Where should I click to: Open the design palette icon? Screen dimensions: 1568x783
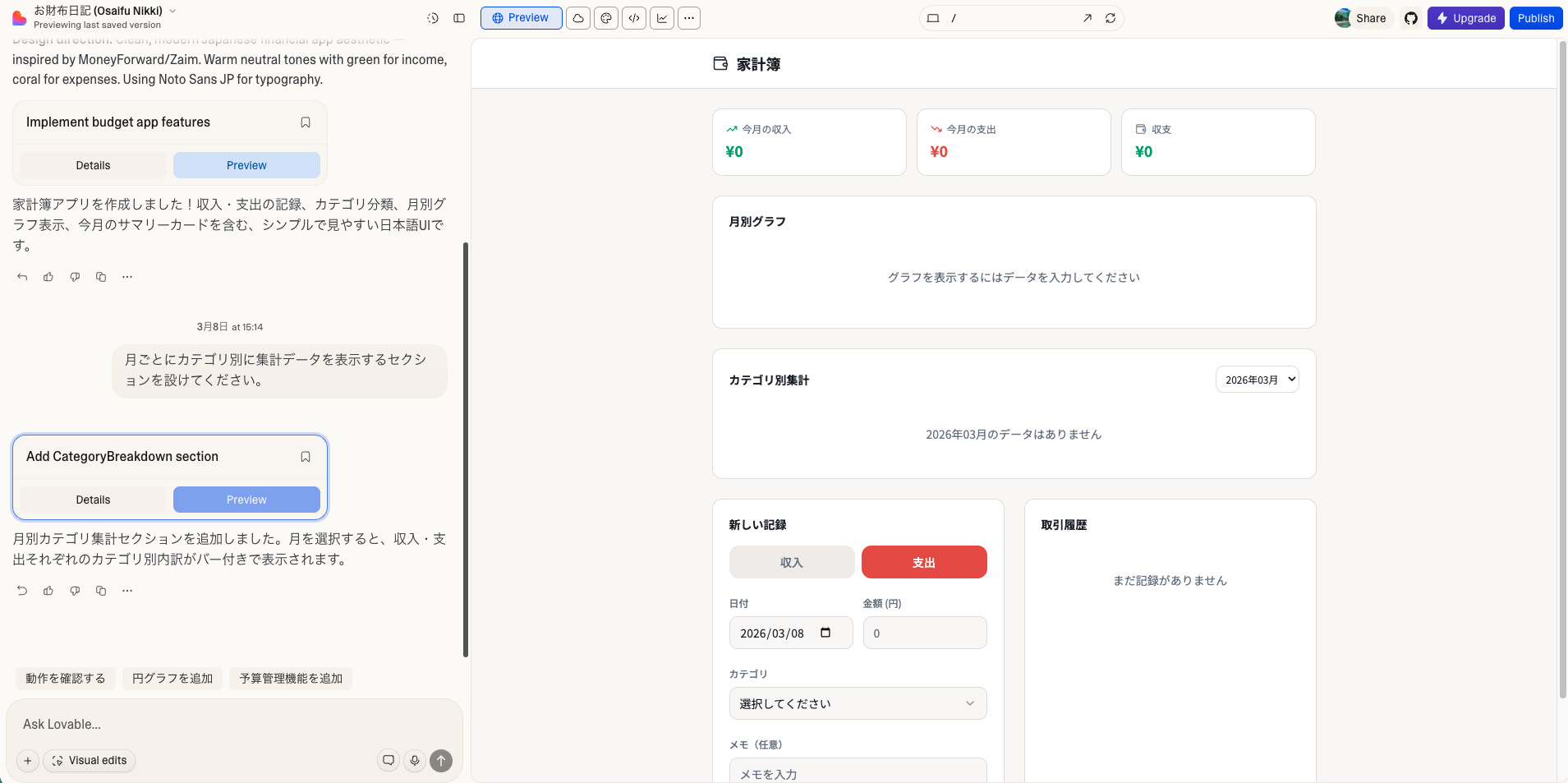point(606,18)
